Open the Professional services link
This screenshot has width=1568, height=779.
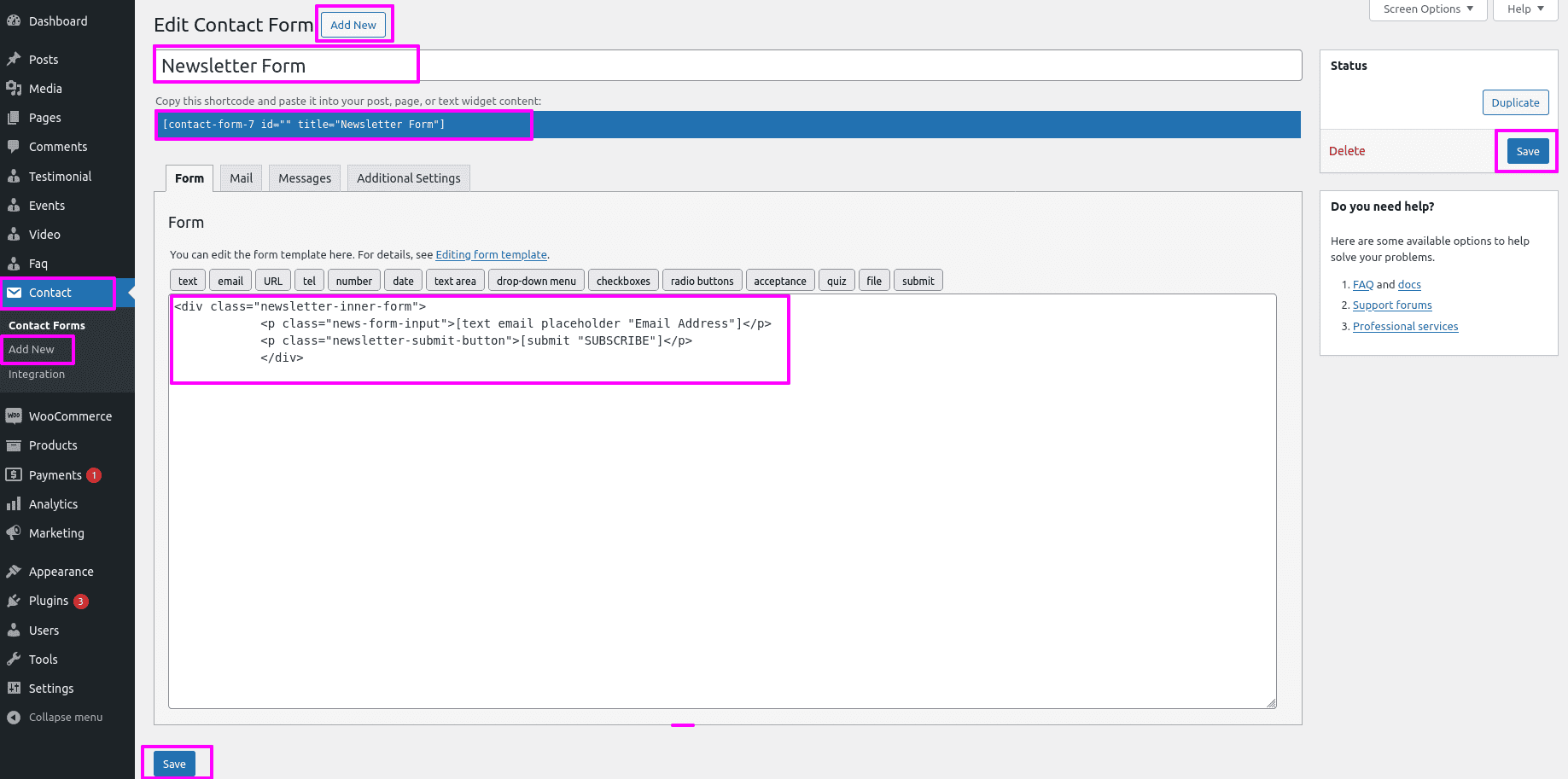(x=1405, y=326)
